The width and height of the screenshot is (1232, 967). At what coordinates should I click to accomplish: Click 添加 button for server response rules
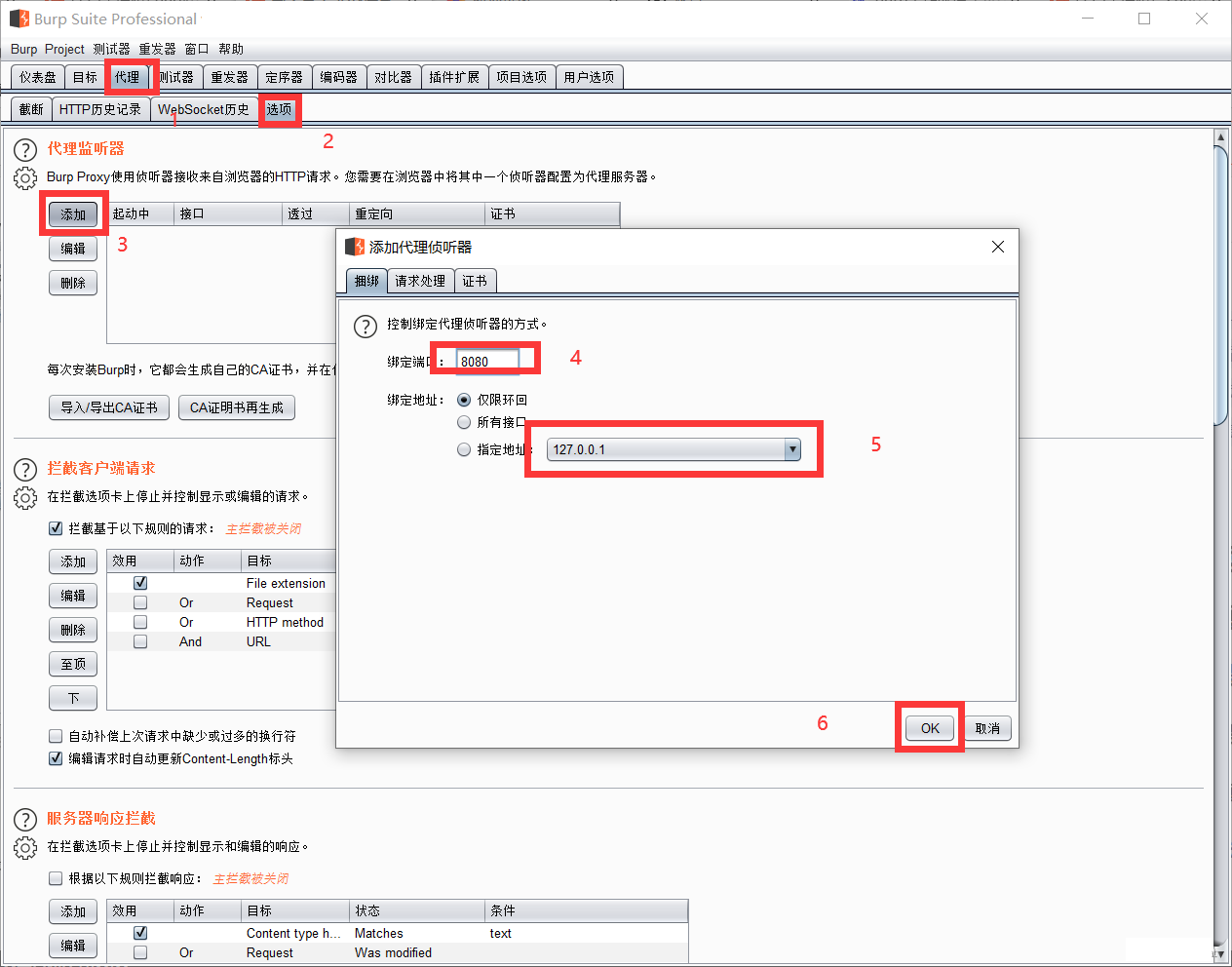tap(73, 911)
